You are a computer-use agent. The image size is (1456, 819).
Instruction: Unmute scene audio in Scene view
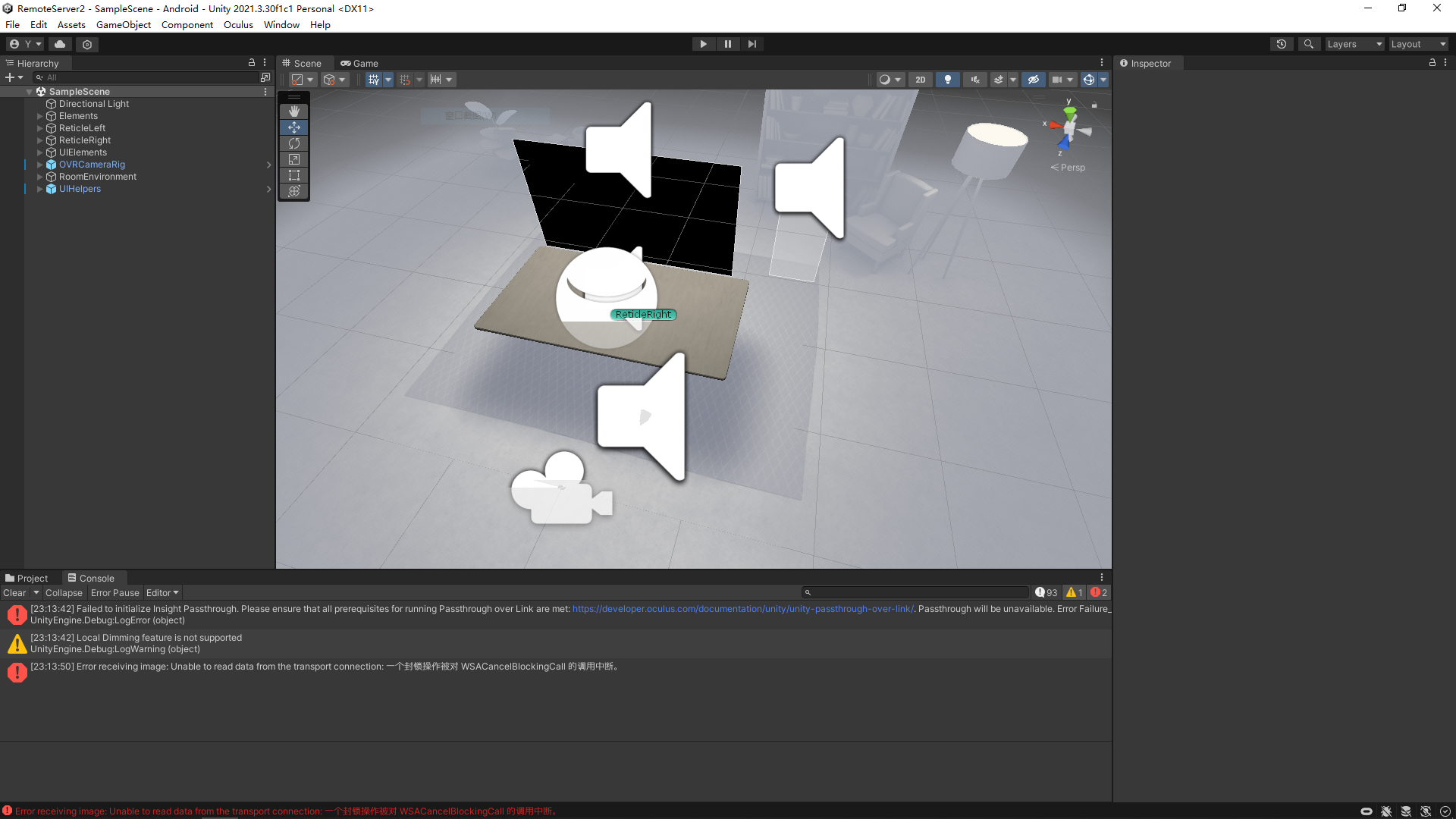tap(974, 79)
